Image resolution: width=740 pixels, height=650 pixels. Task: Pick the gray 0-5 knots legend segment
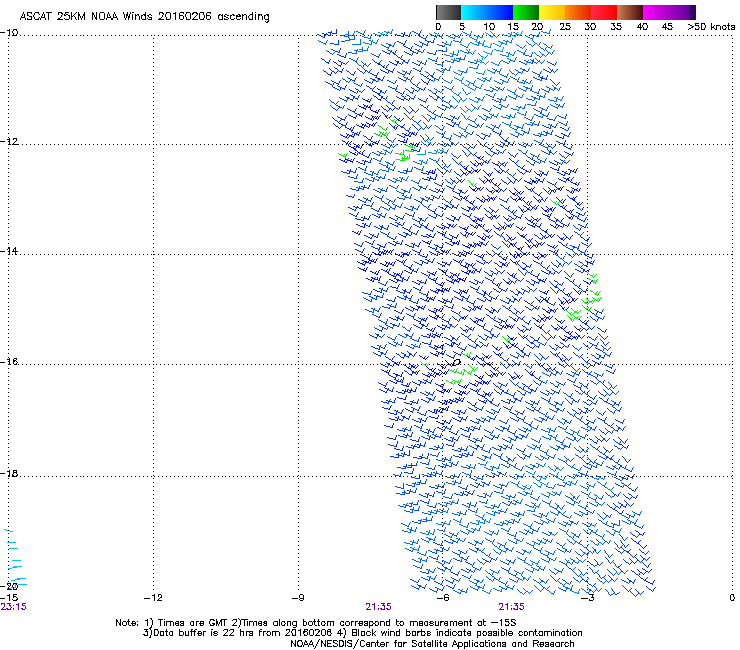(x=448, y=12)
